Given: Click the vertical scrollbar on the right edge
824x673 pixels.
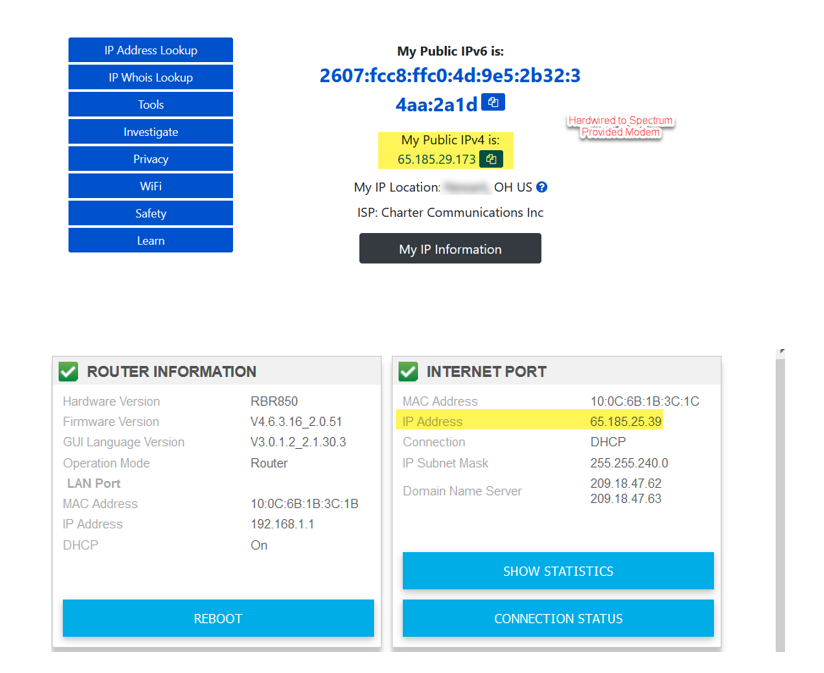Looking at the screenshot, I should pyautogui.click(x=780, y=500).
